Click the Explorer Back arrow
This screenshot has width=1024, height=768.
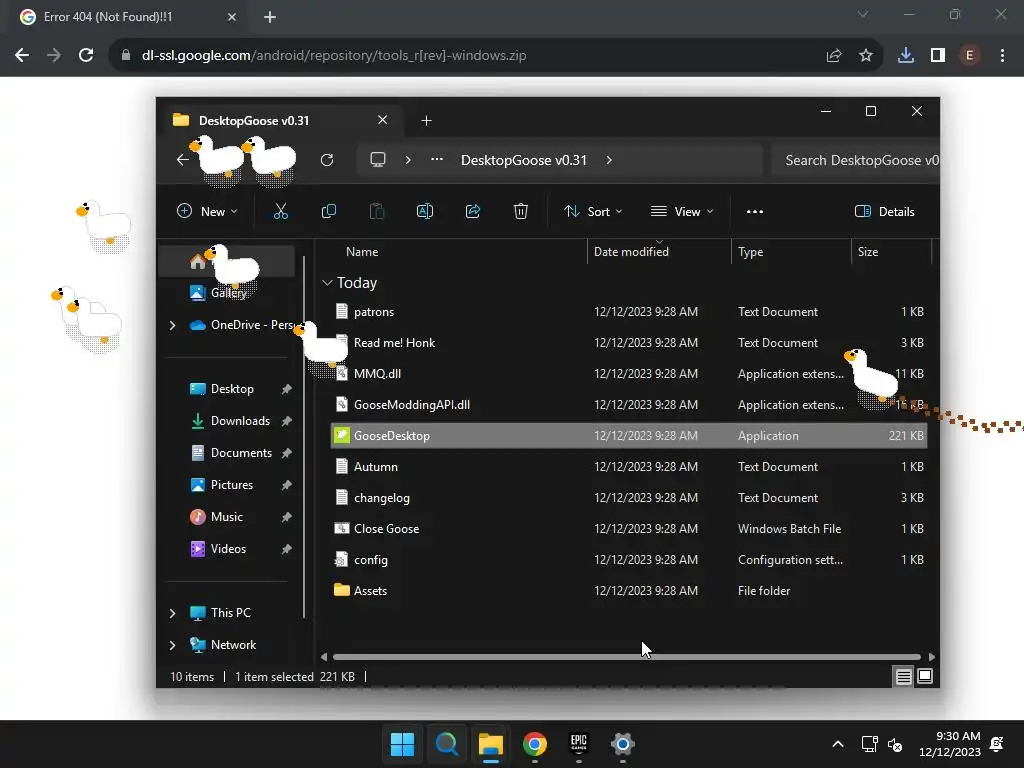pos(183,160)
